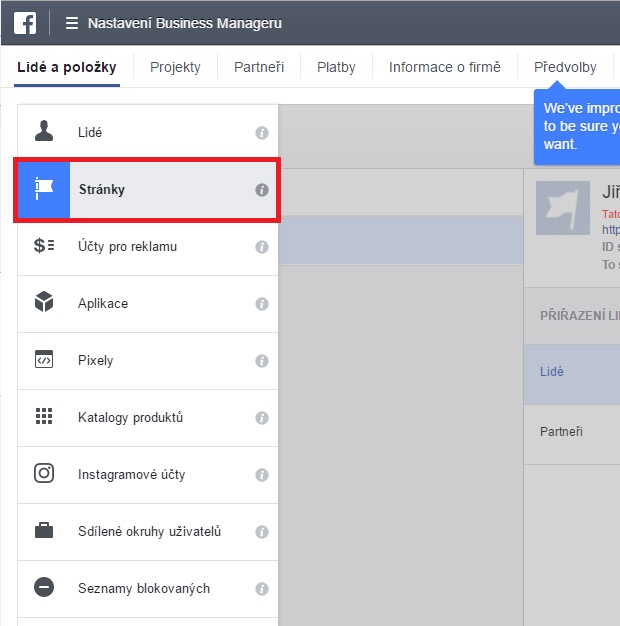Open the Platby tab
The height and width of the screenshot is (626, 620).
pos(336,67)
